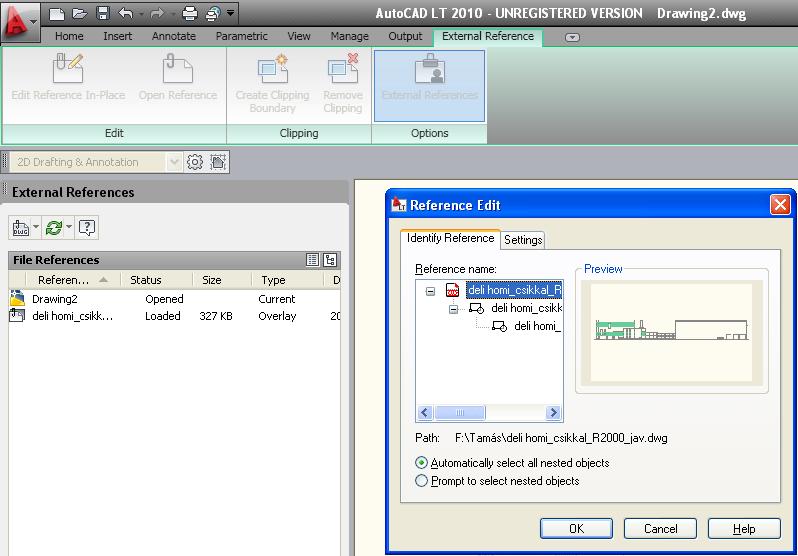The height and width of the screenshot is (556, 798).
Task: Click the xref icon beside deli homi_csikk...
Action: click(x=17, y=316)
